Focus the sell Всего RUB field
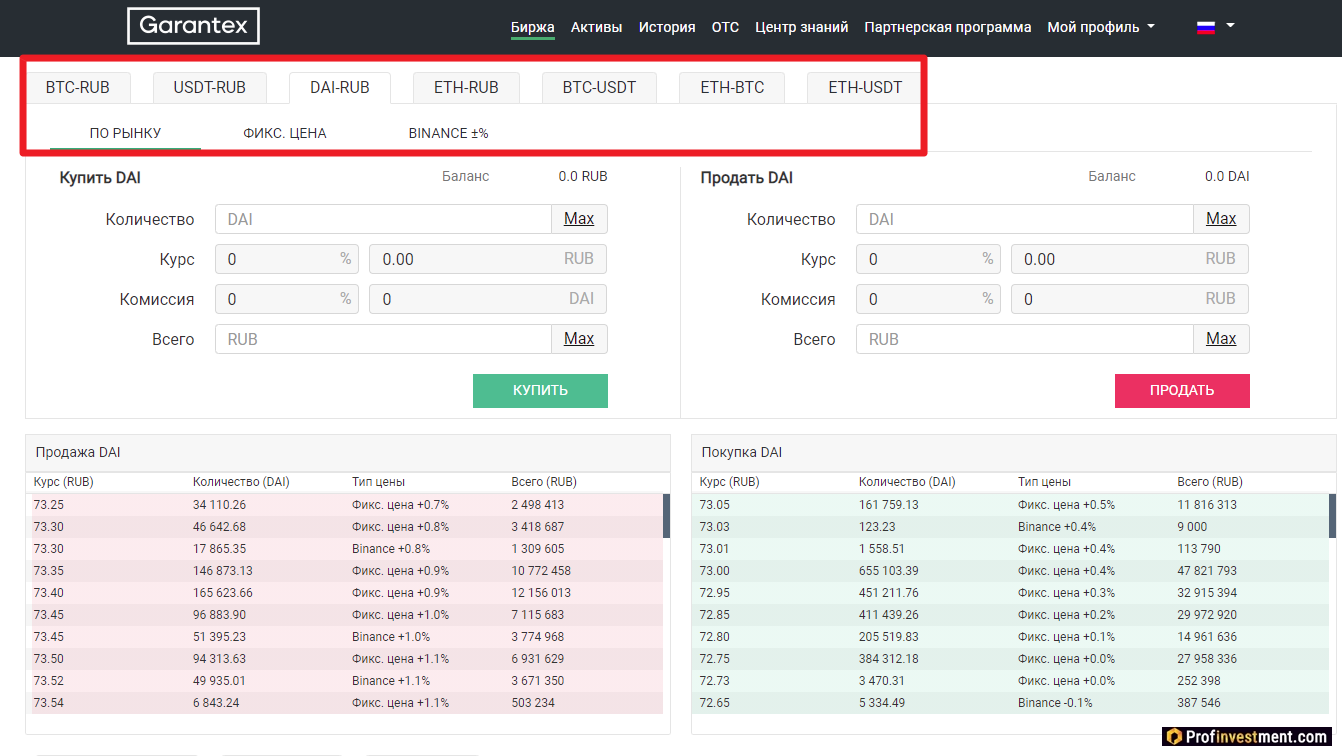Image resolution: width=1342 pixels, height=756 pixels. pyautogui.click(x=1025, y=339)
